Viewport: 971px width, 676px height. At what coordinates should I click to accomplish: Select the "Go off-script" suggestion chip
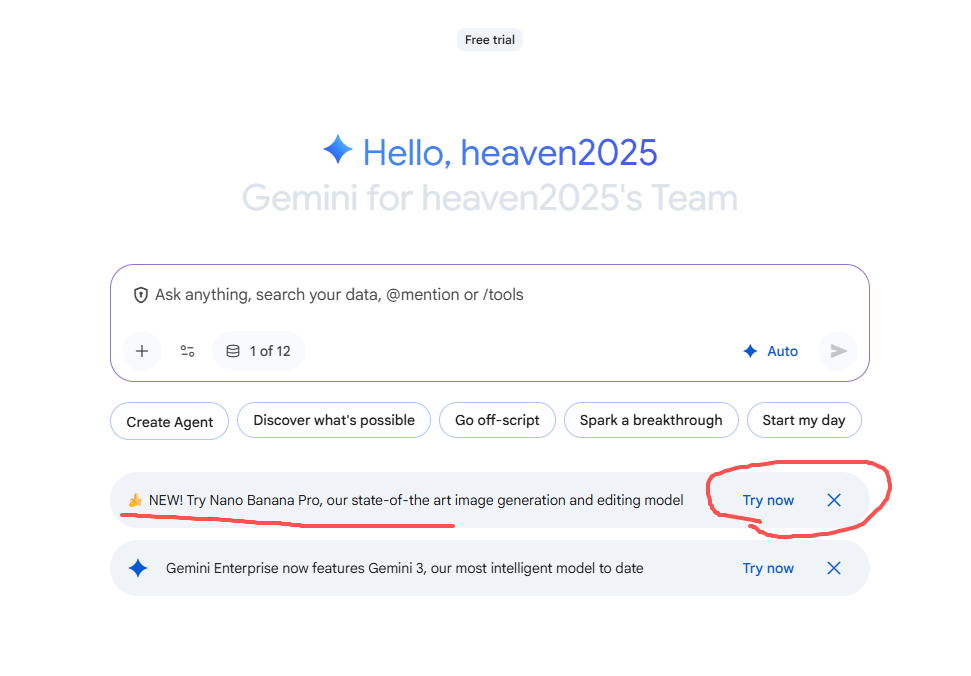pos(497,421)
